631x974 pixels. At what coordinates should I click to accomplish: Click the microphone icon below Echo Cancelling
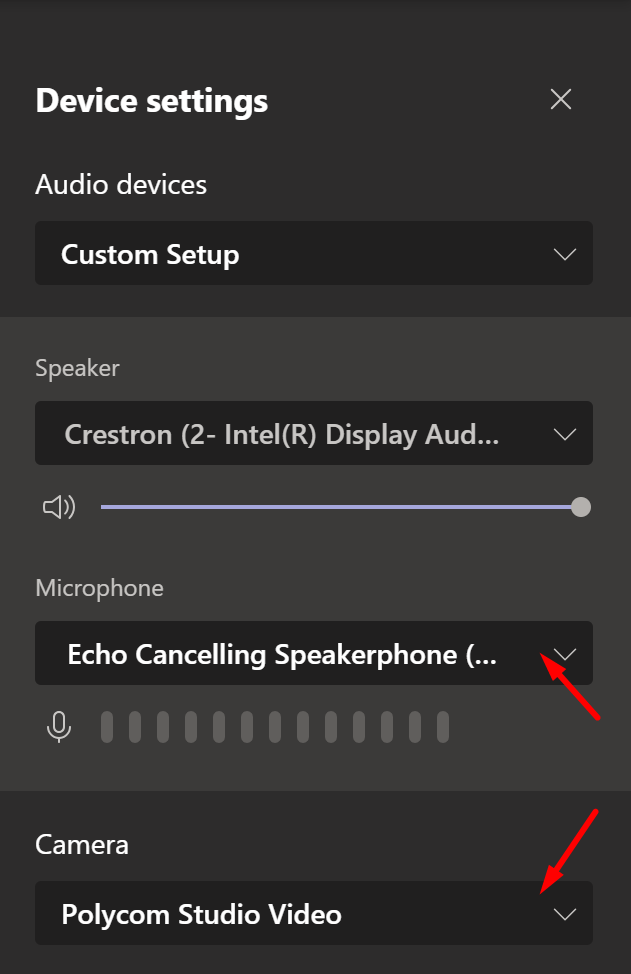(x=59, y=727)
